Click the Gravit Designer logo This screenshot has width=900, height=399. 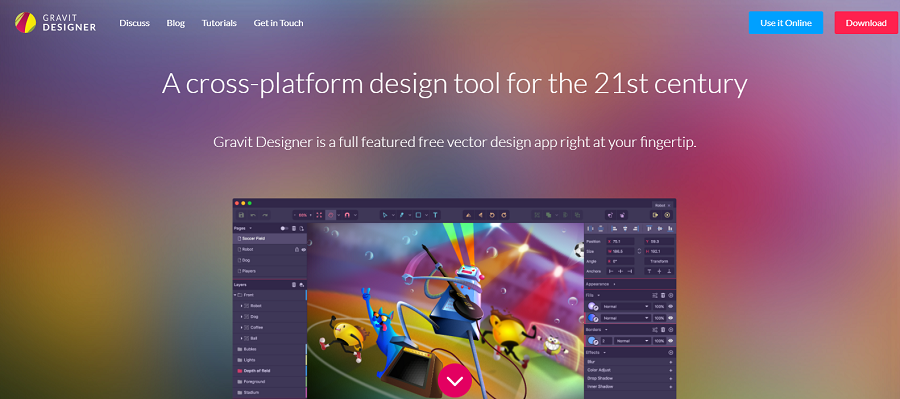click(x=56, y=23)
